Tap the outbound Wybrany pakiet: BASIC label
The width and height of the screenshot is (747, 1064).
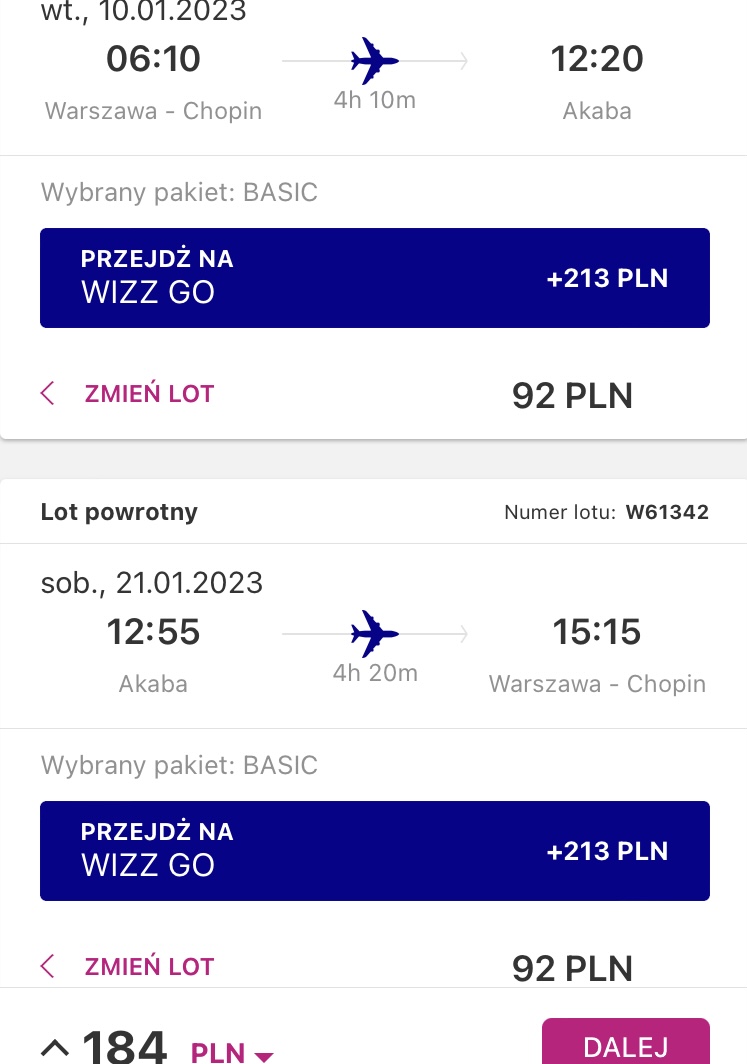click(x=179, y=192)
